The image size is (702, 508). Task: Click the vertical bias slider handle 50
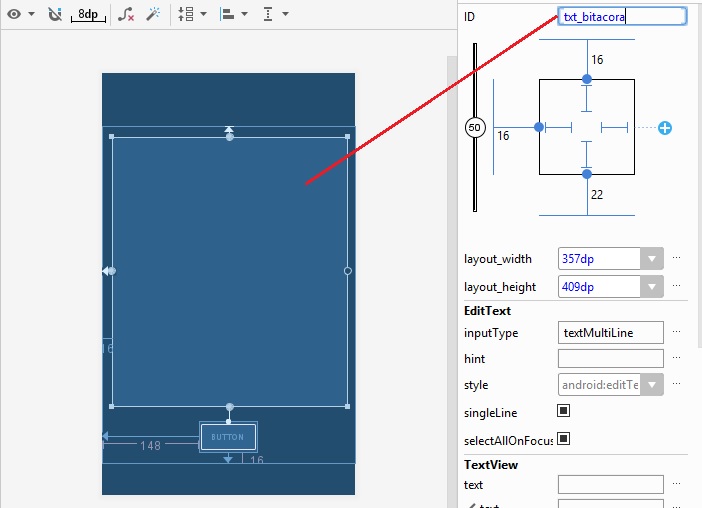click(x=475, y=128)
